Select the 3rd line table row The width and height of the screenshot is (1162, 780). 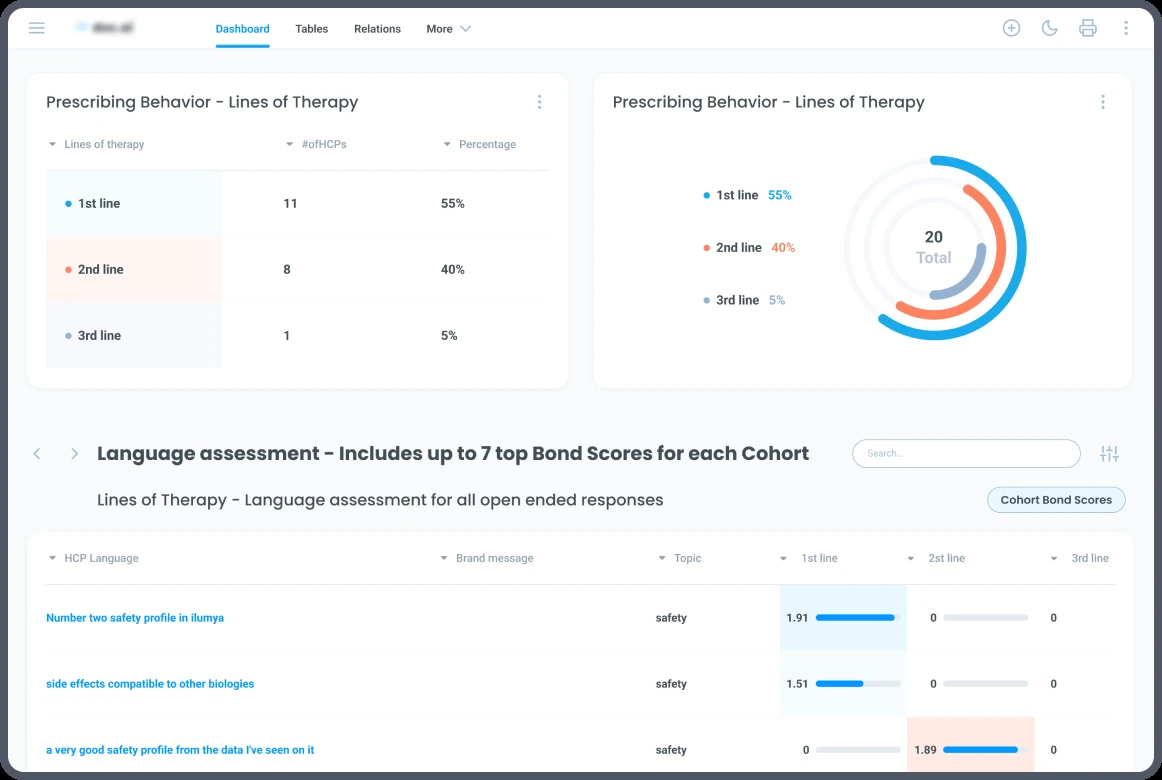(x=297, y=336)
